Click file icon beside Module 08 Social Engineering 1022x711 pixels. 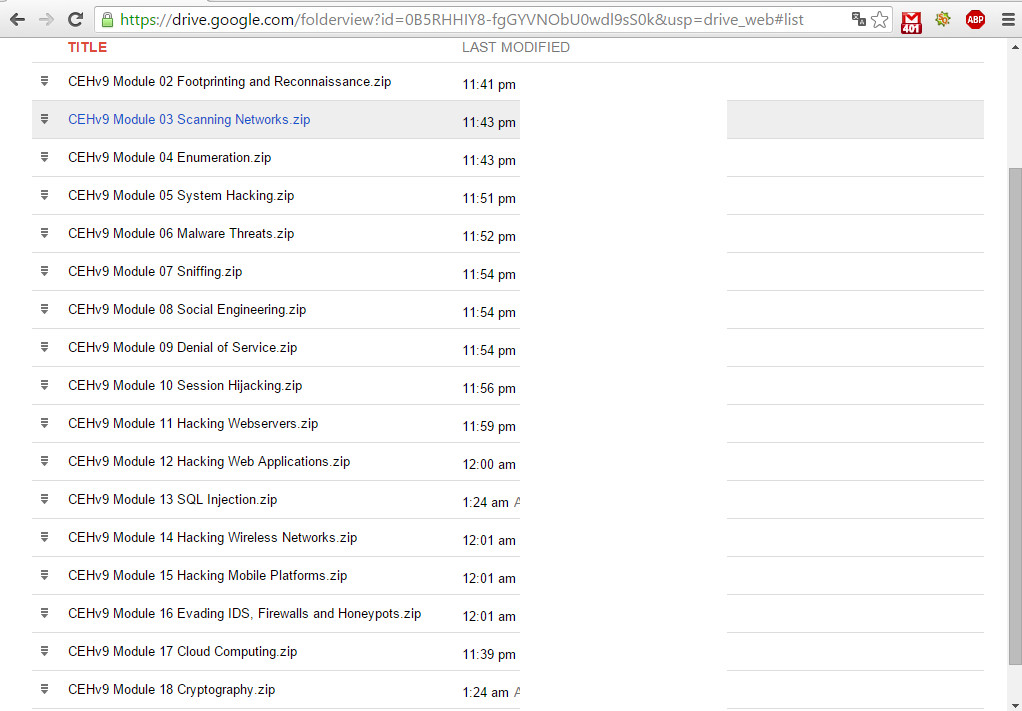click(44, 309)
